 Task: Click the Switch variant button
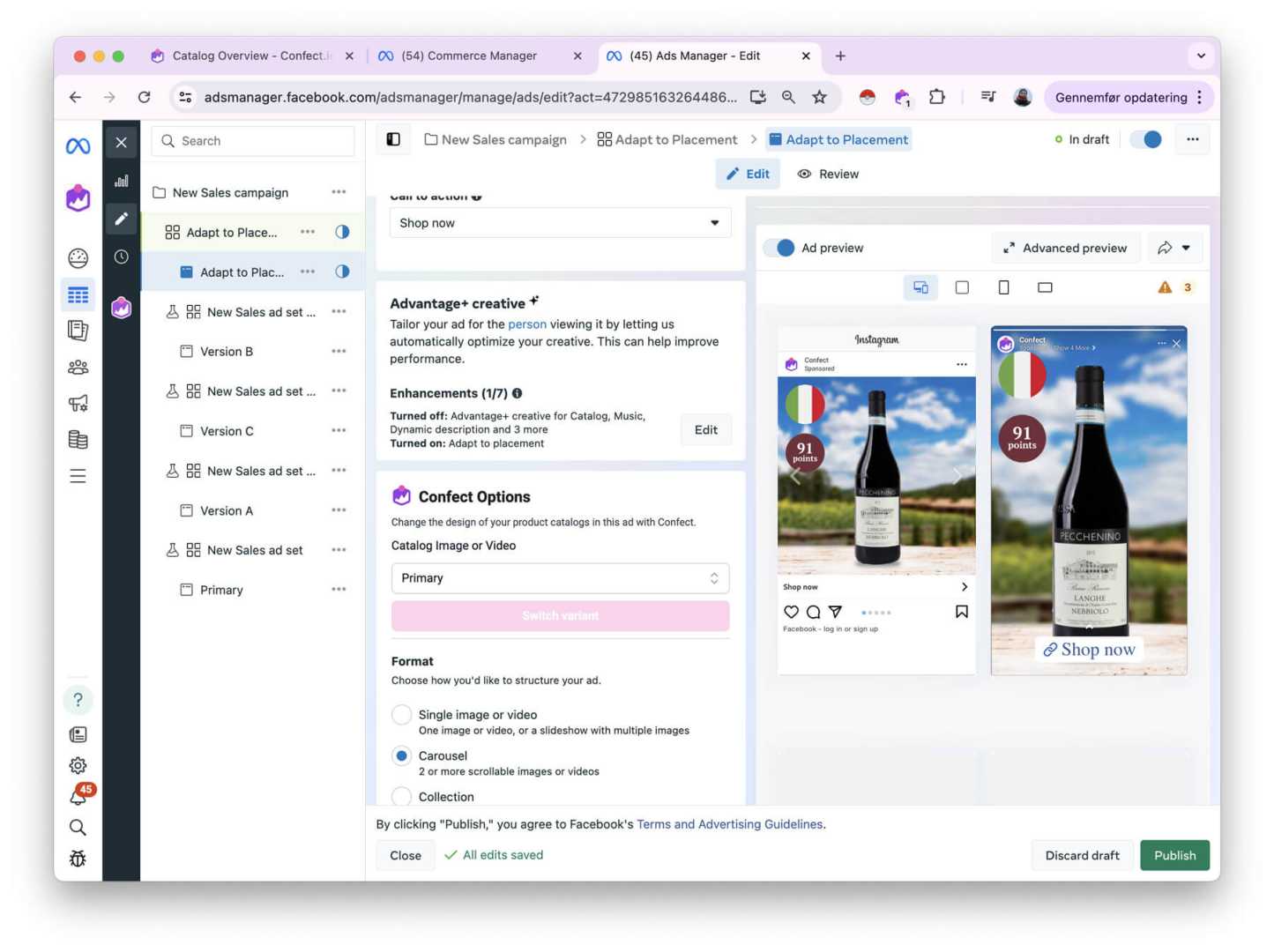click(x=560, y=616)
